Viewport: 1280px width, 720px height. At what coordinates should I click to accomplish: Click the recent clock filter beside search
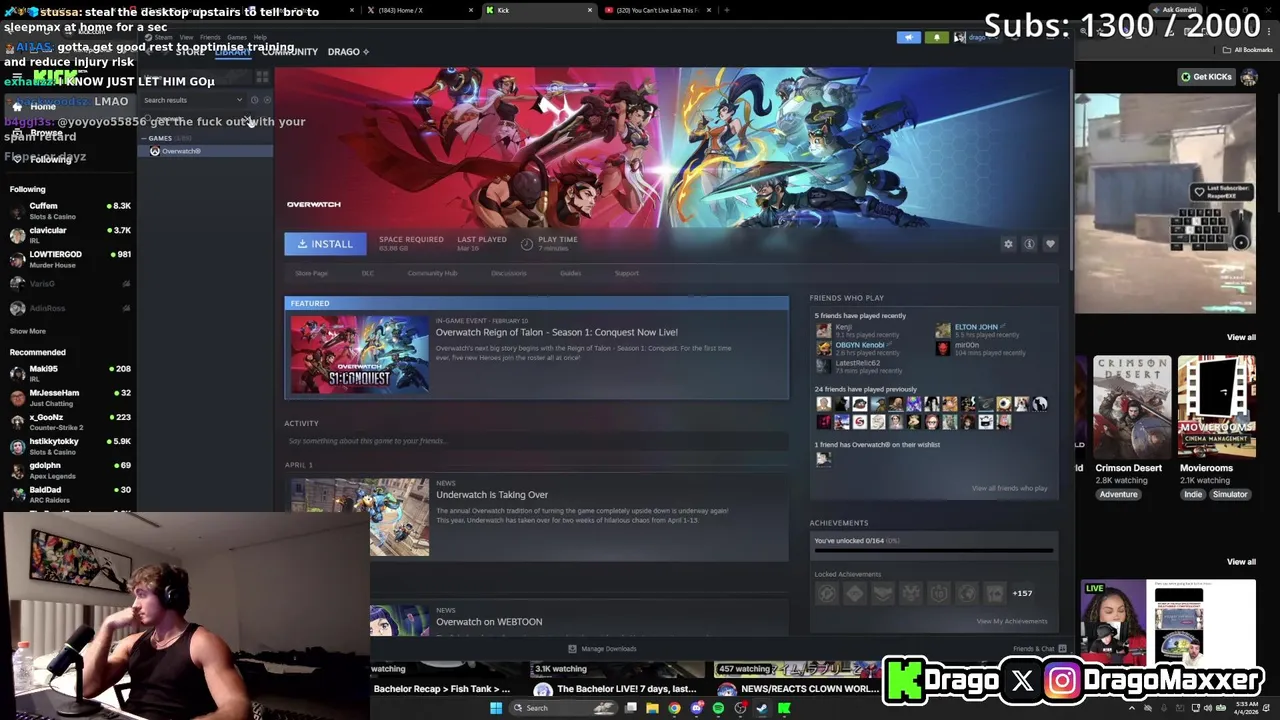[x=254, y=100]
